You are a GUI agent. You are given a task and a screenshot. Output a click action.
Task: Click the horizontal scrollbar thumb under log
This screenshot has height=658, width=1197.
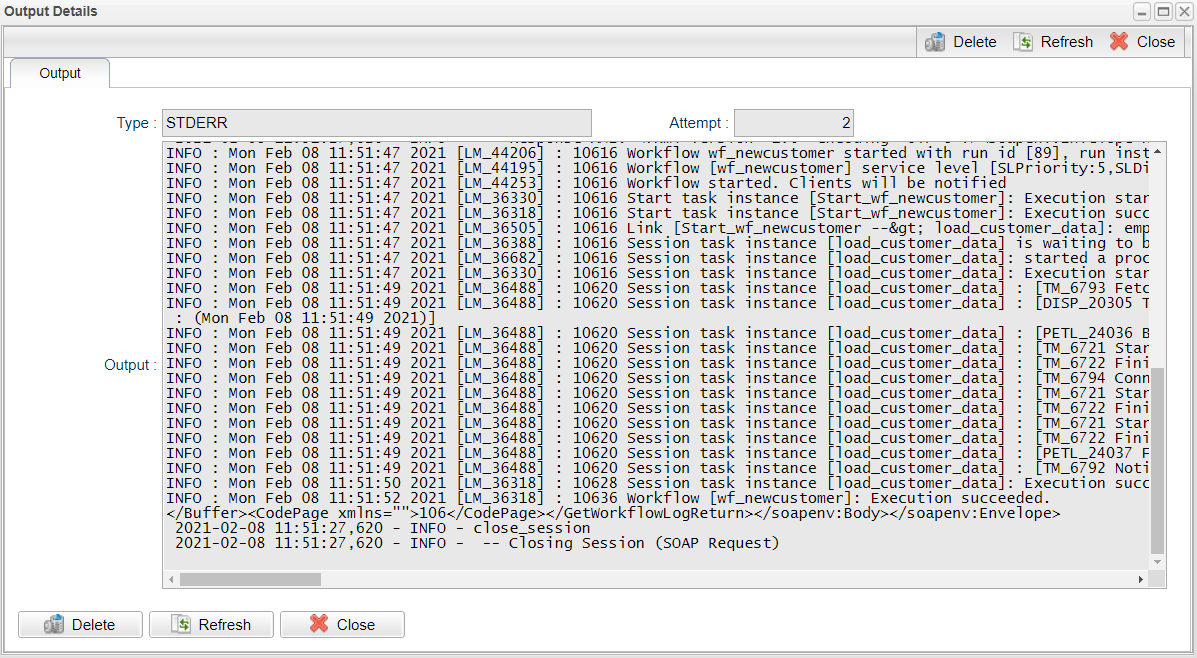pos(250,580)
